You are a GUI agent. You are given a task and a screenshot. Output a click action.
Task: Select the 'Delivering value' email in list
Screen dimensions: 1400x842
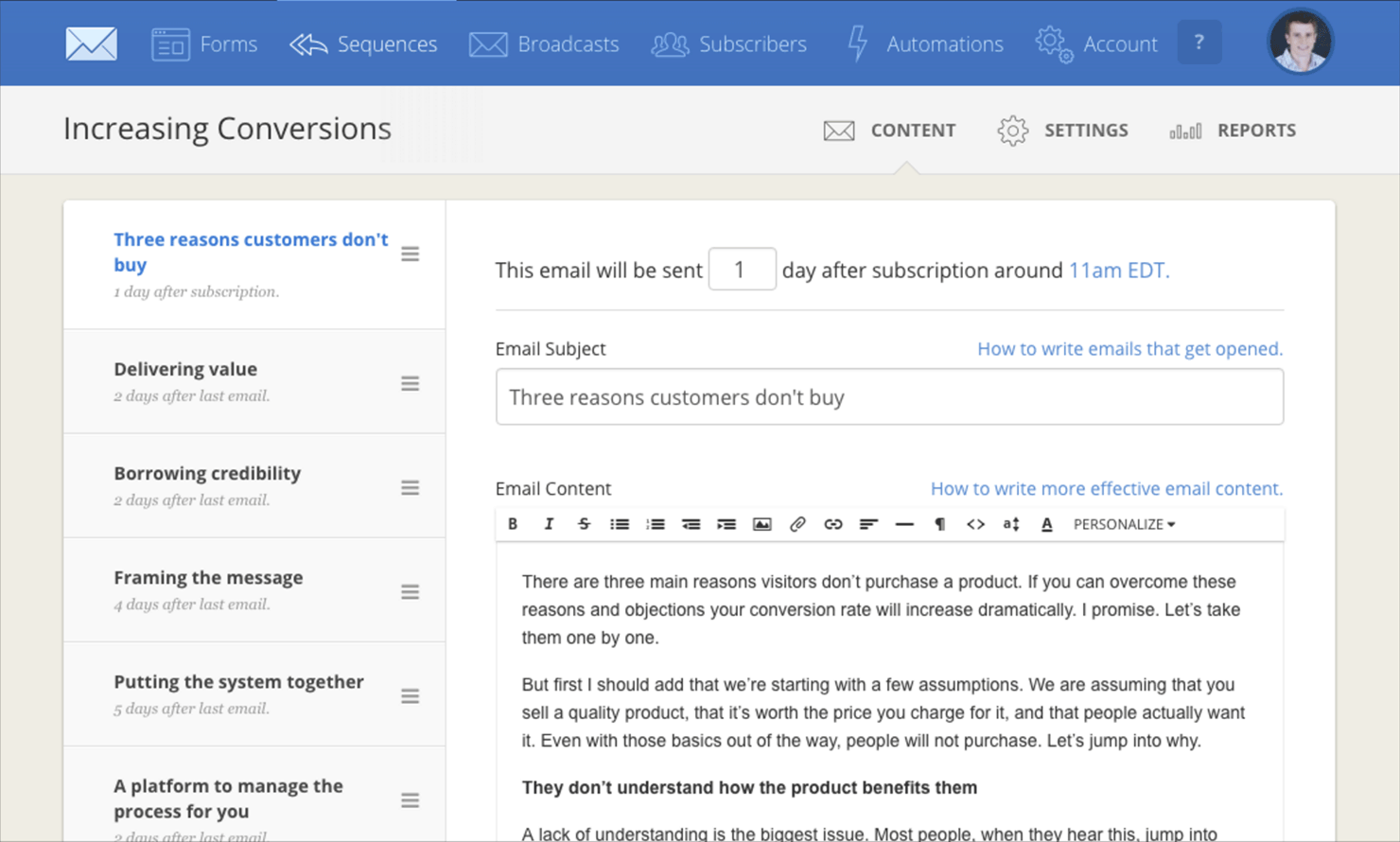[x=254, y=381]
